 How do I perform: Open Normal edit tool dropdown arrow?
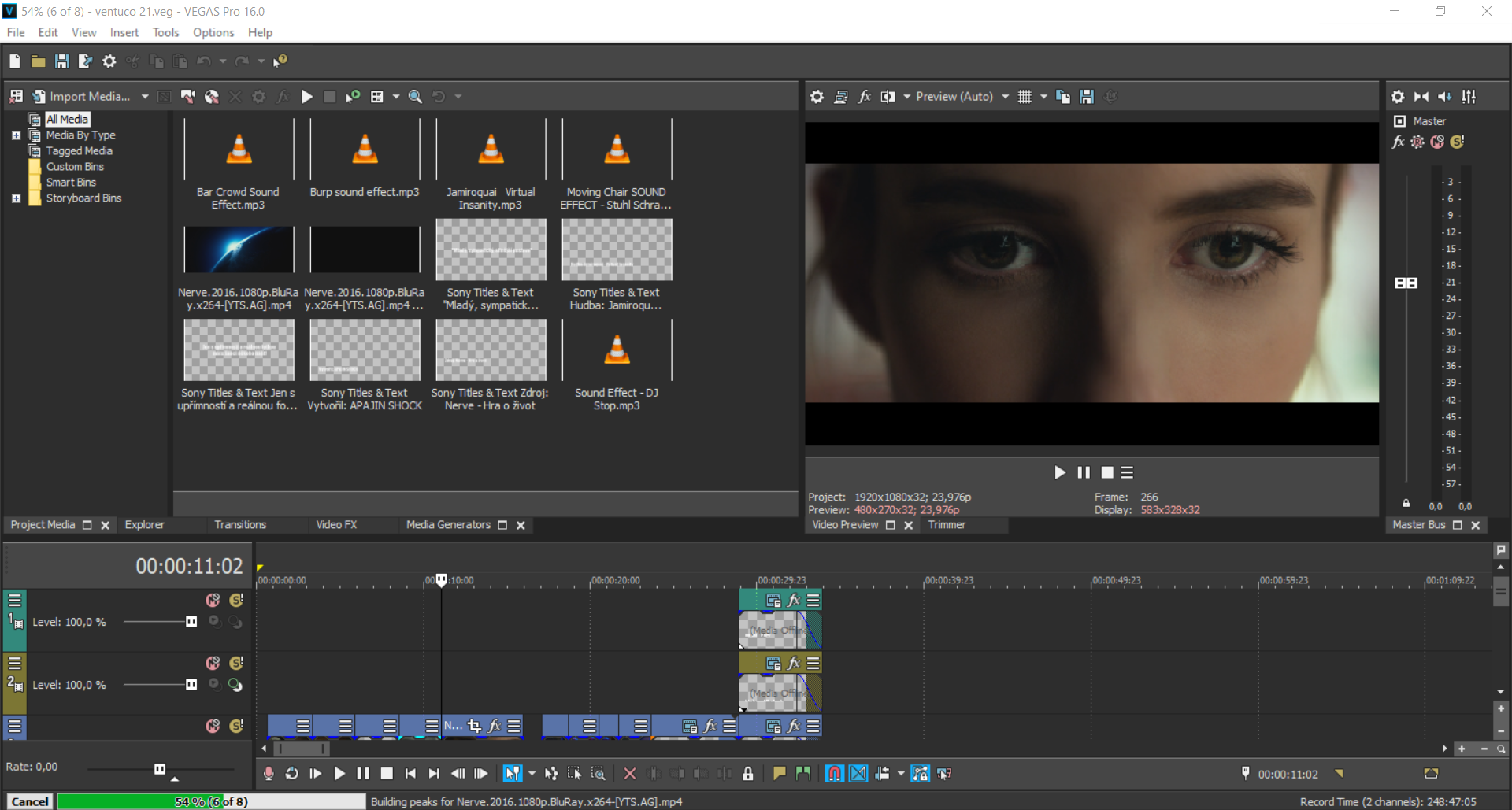(532, 774)
